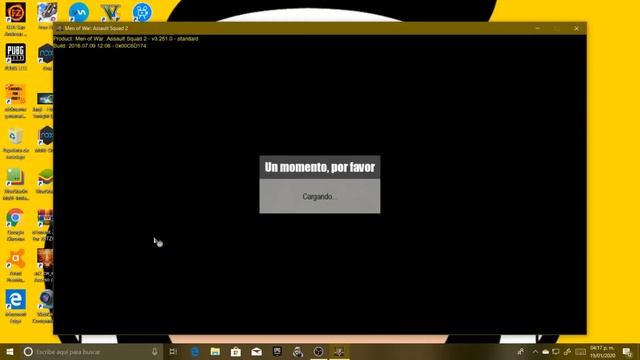The height and width of the screenshot is (360, 640).
Task: Open the blue waveform app desktop shortcut
Action: tap(79, 12)
